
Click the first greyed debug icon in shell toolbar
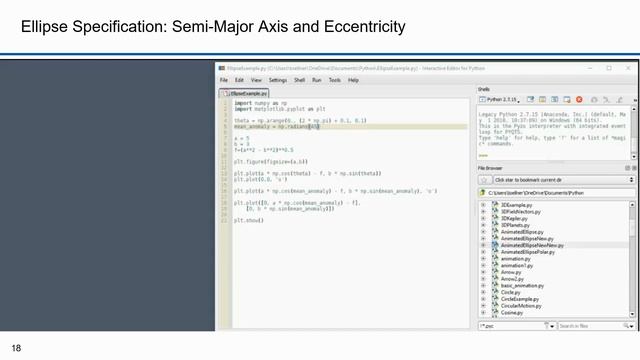coord(594,100)
